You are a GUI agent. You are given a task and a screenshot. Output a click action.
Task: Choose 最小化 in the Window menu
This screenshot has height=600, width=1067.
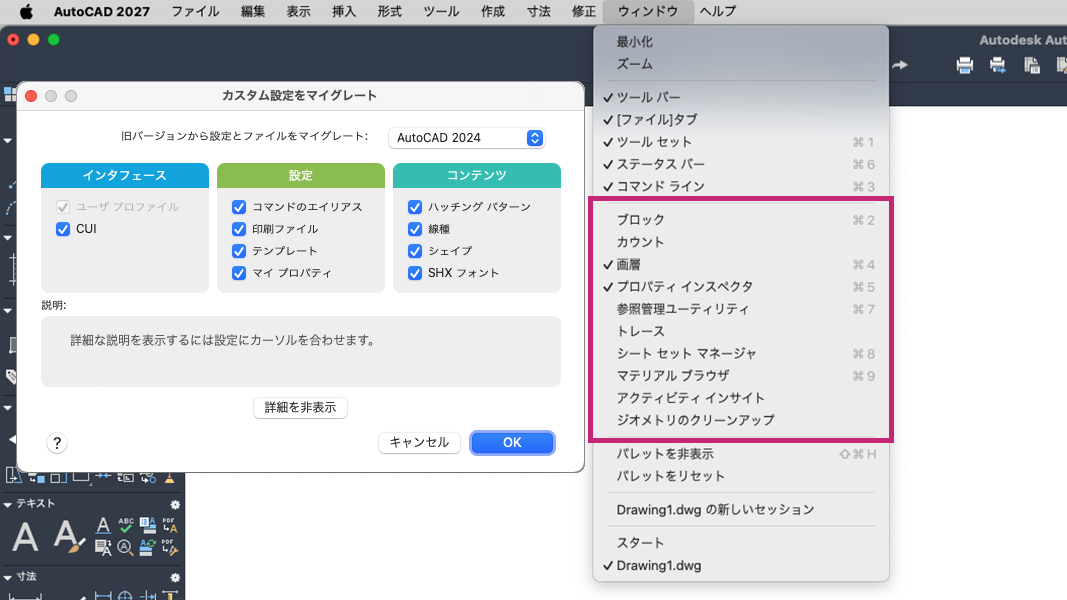pyautogui.click(x=740, y=42)
